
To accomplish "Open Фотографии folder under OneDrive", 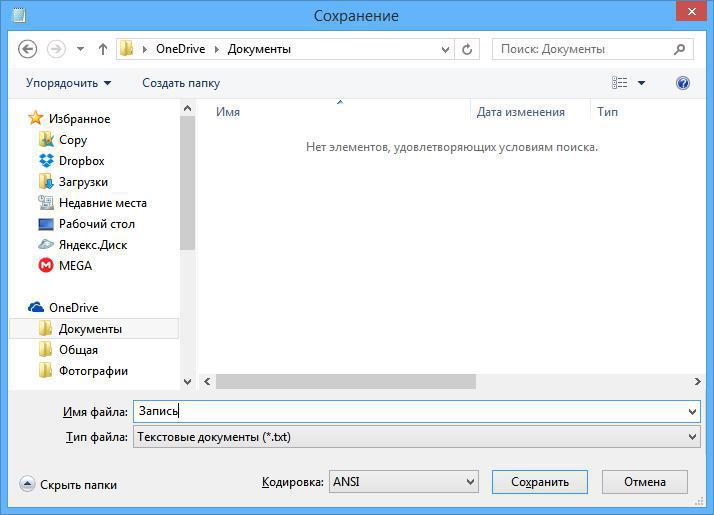I will click(93, 371).
